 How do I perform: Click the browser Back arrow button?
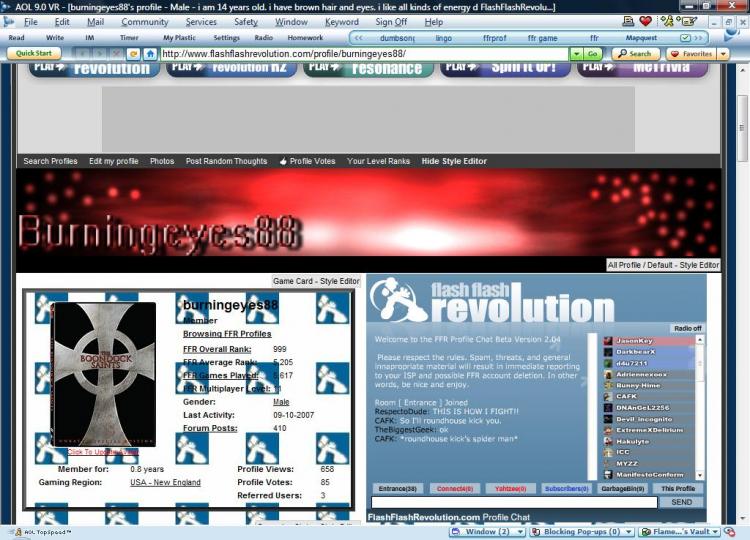[x=82, y=54]
